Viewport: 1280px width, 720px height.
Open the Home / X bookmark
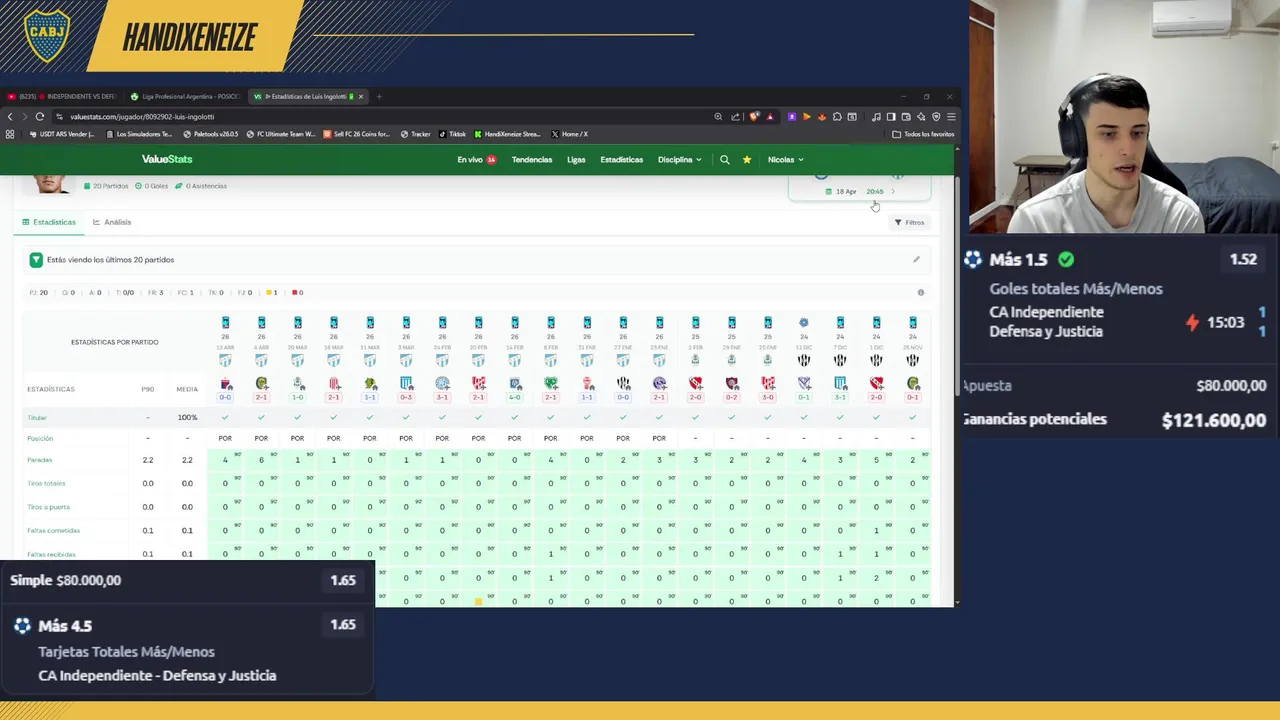[571, 134]
